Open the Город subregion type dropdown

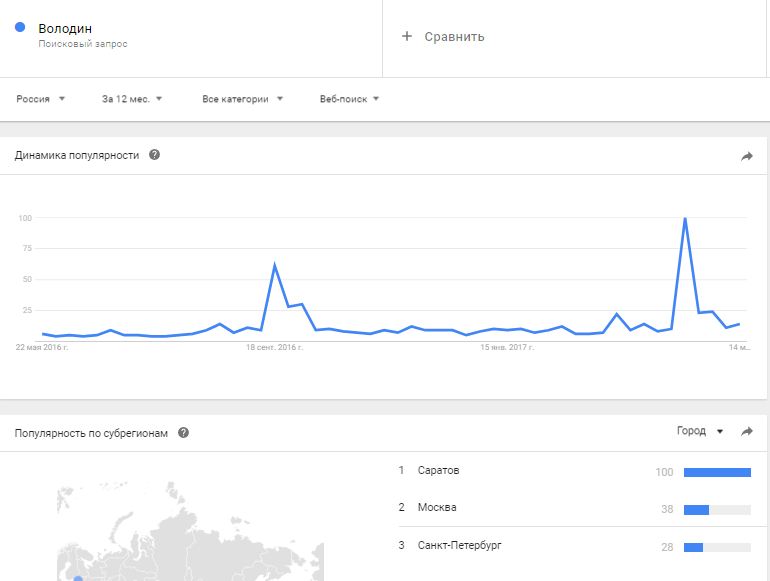[699, 431]
